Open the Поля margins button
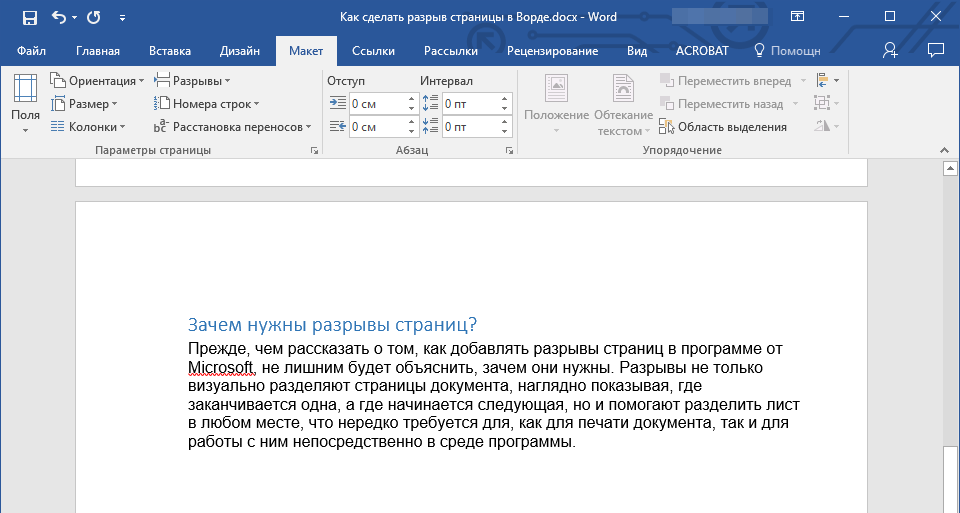 [x=25, y=104]
